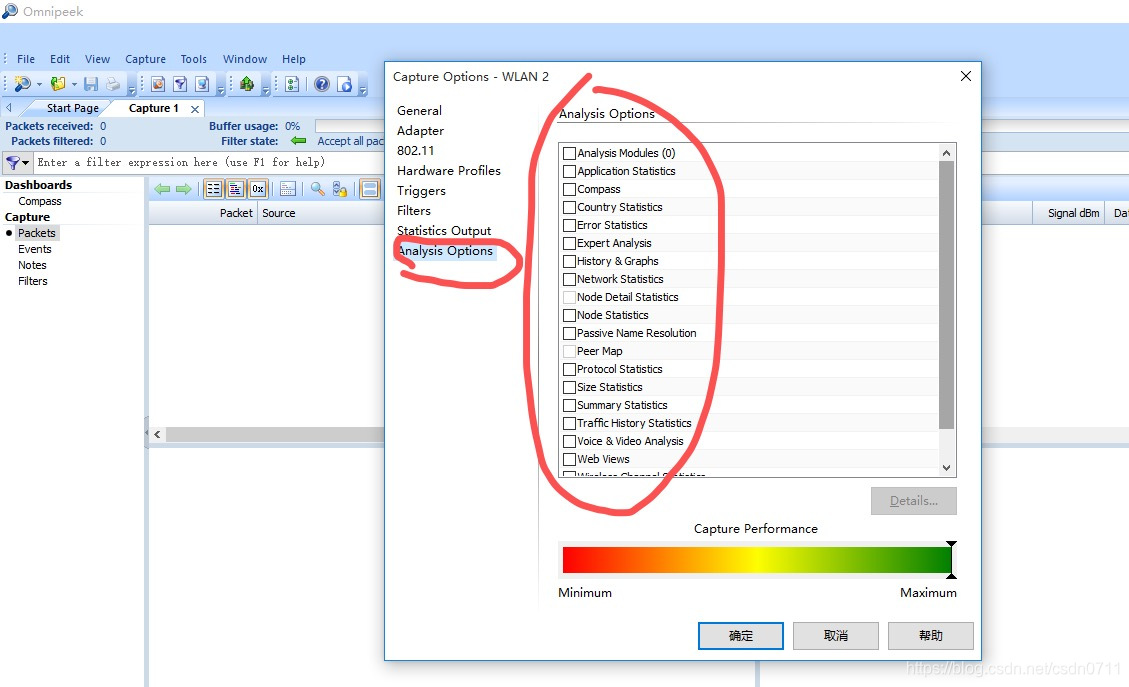Click the filters funnel toolbar icon
Viewport: 1129px width, 687px height.
[x=180, y=84]
